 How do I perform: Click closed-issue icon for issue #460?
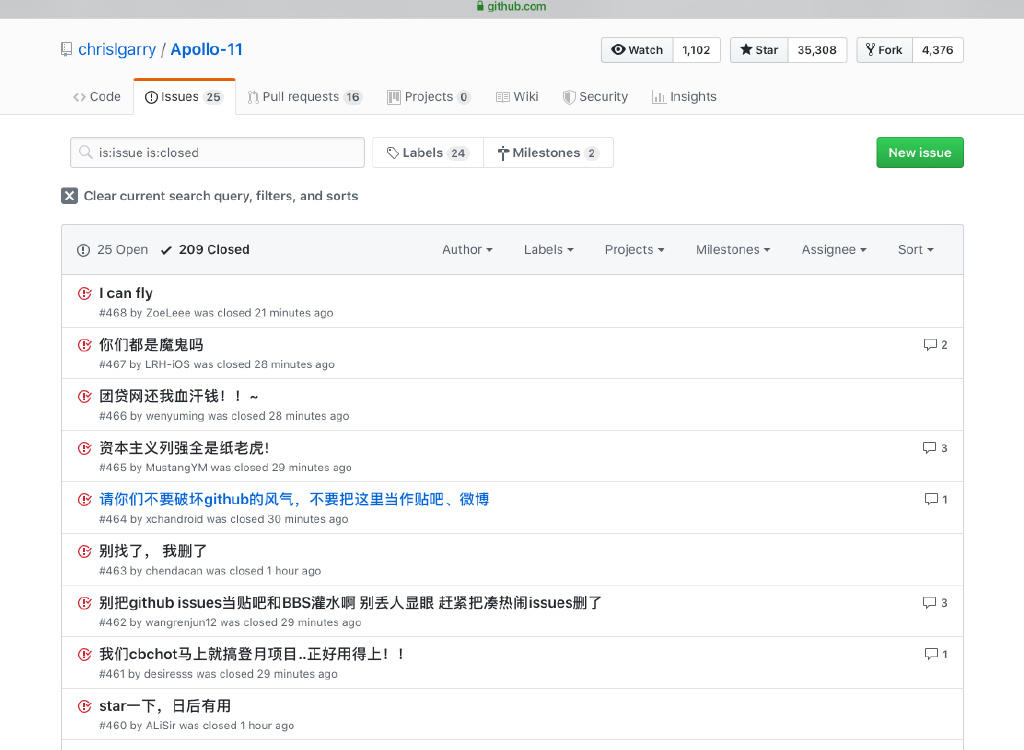(x=84, y=706)
